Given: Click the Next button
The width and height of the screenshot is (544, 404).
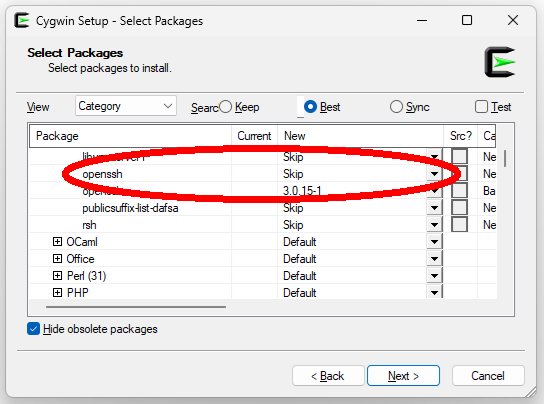Looking at the screenshot, I should click(403, 376).
